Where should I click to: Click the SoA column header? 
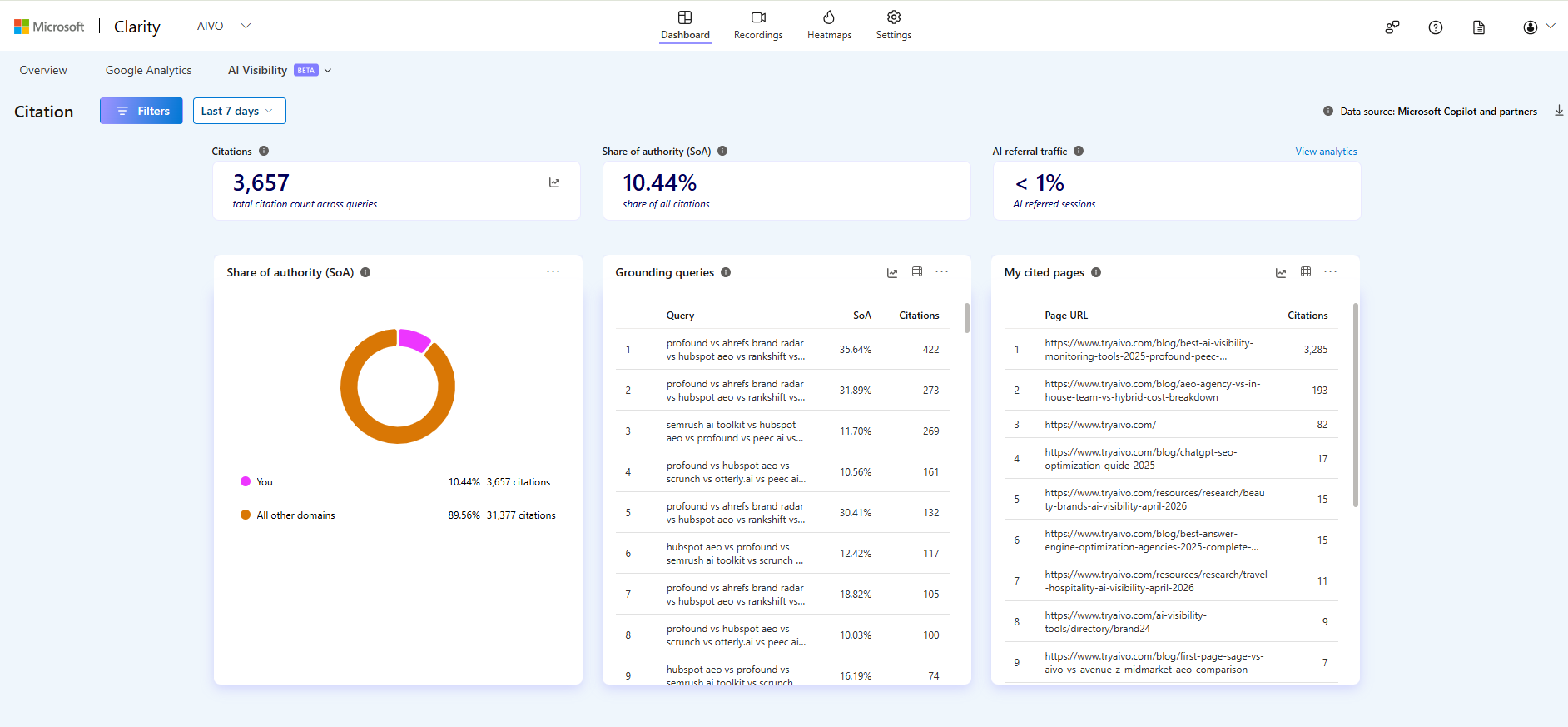pos(862,316)
